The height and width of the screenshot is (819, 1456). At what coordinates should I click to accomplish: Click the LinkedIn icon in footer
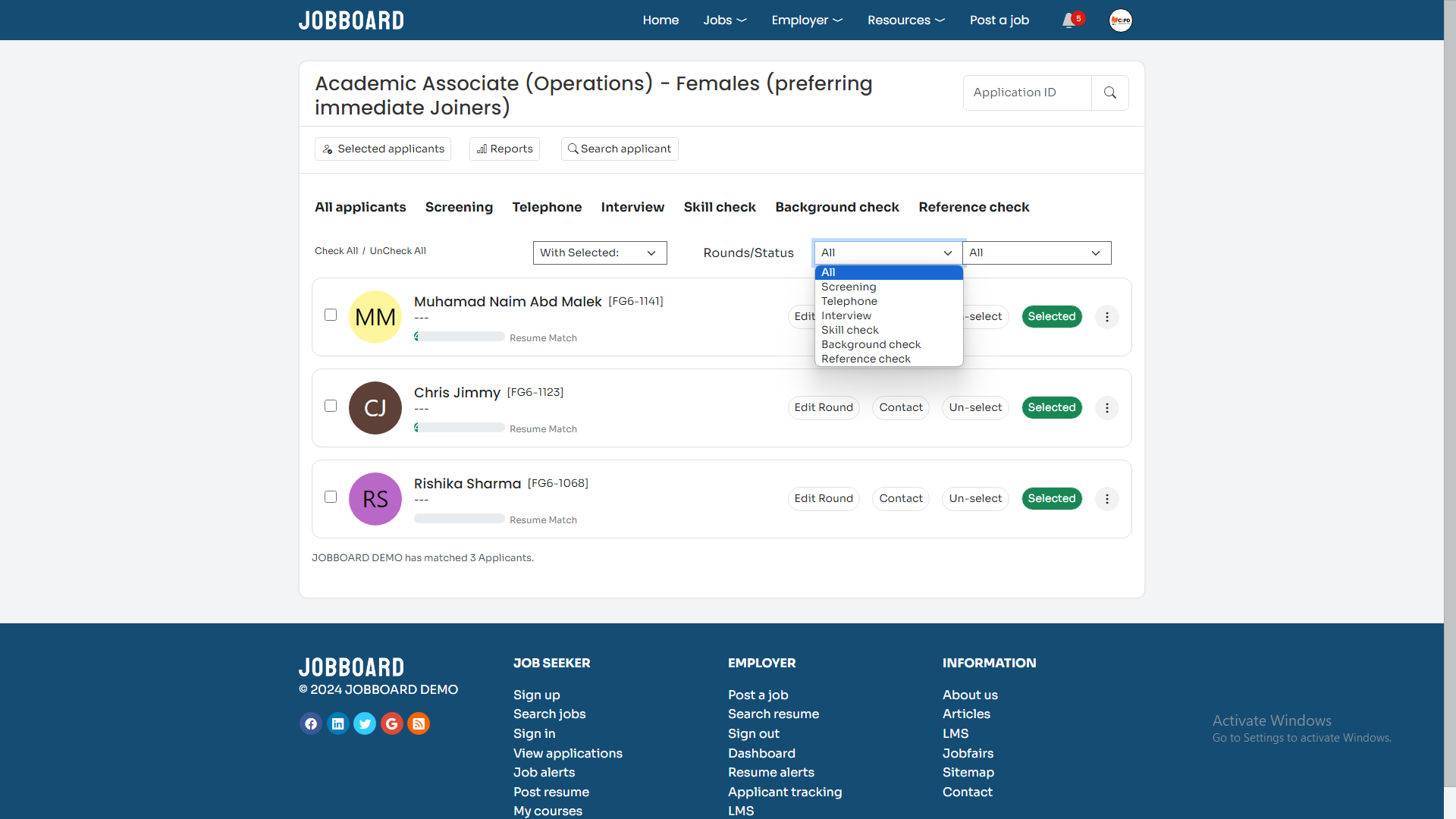(x=337, y=723)
